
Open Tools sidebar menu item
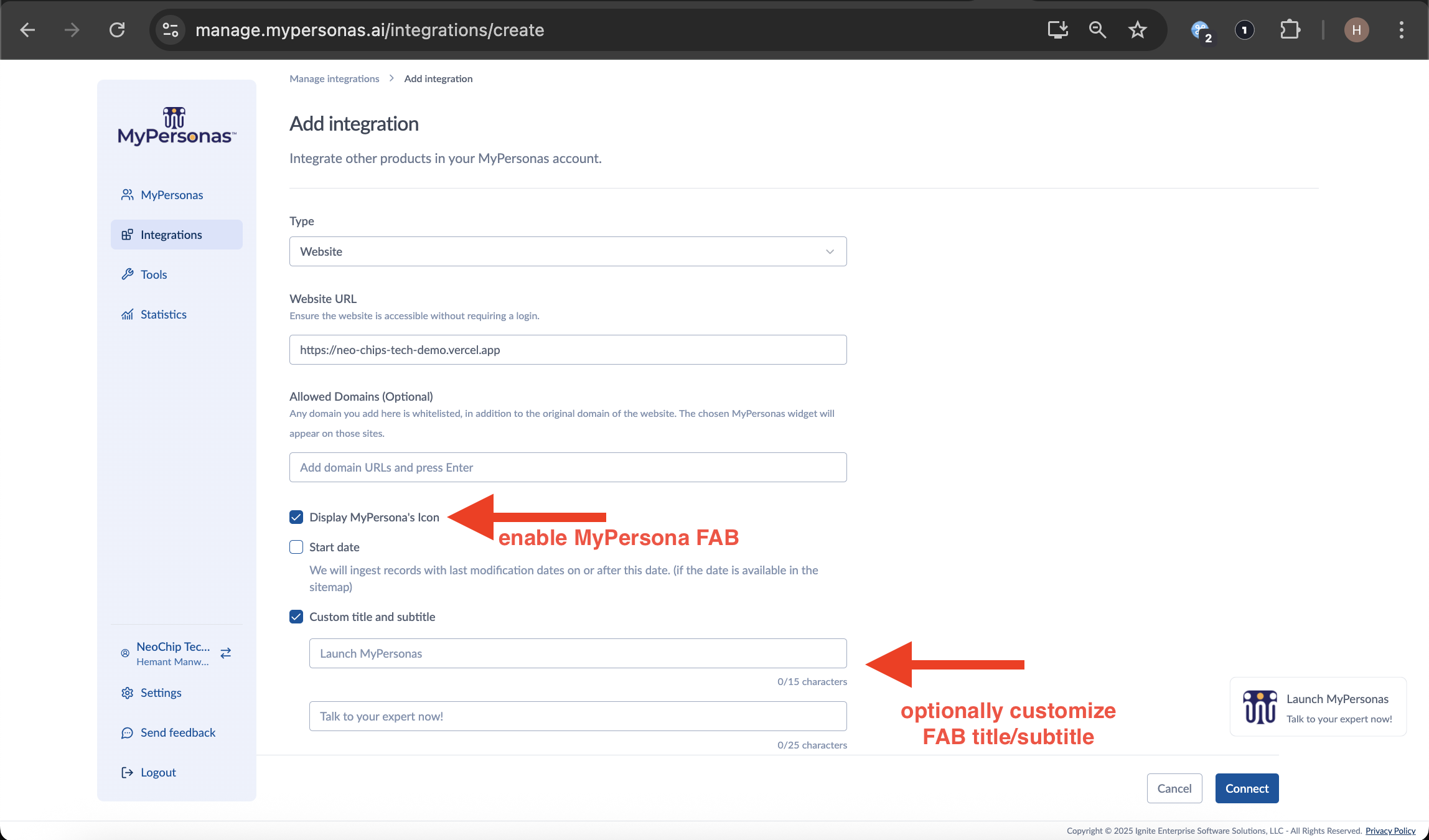tap(177, 274)
